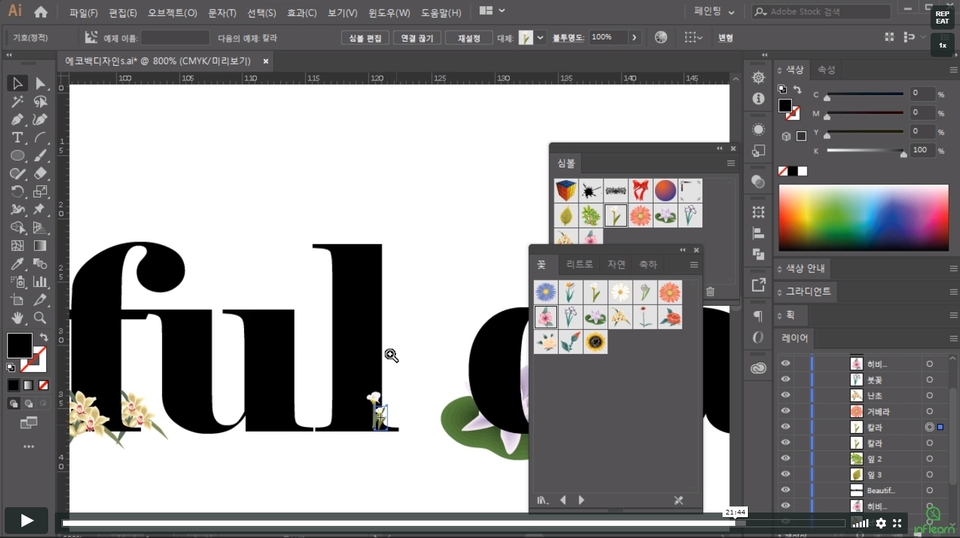This screenshot has width=960, height=538.
Task: Select the Type tool in the toolbar
Action: (x=17, y=137)
